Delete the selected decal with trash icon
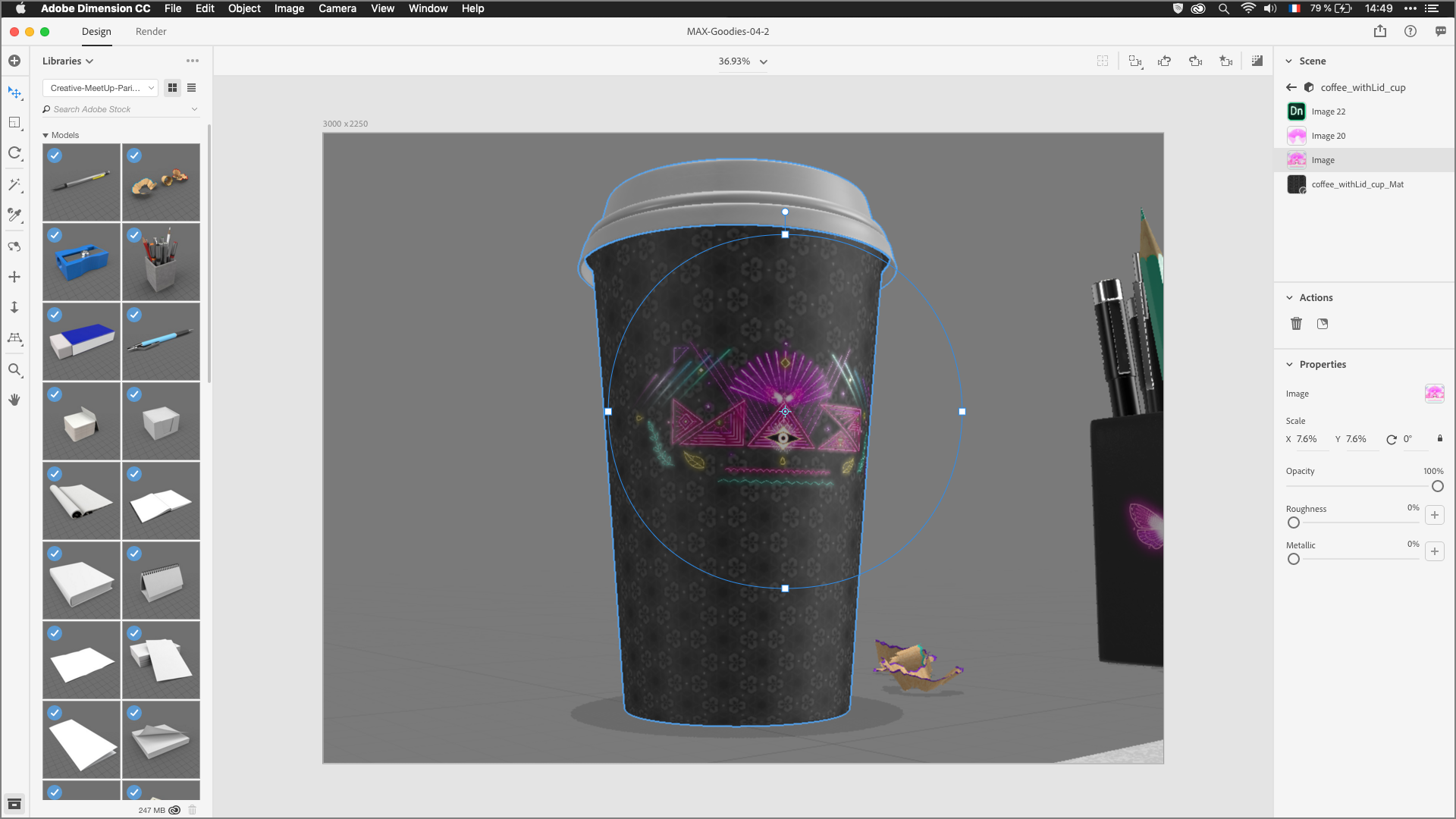 coord(1297,324)
